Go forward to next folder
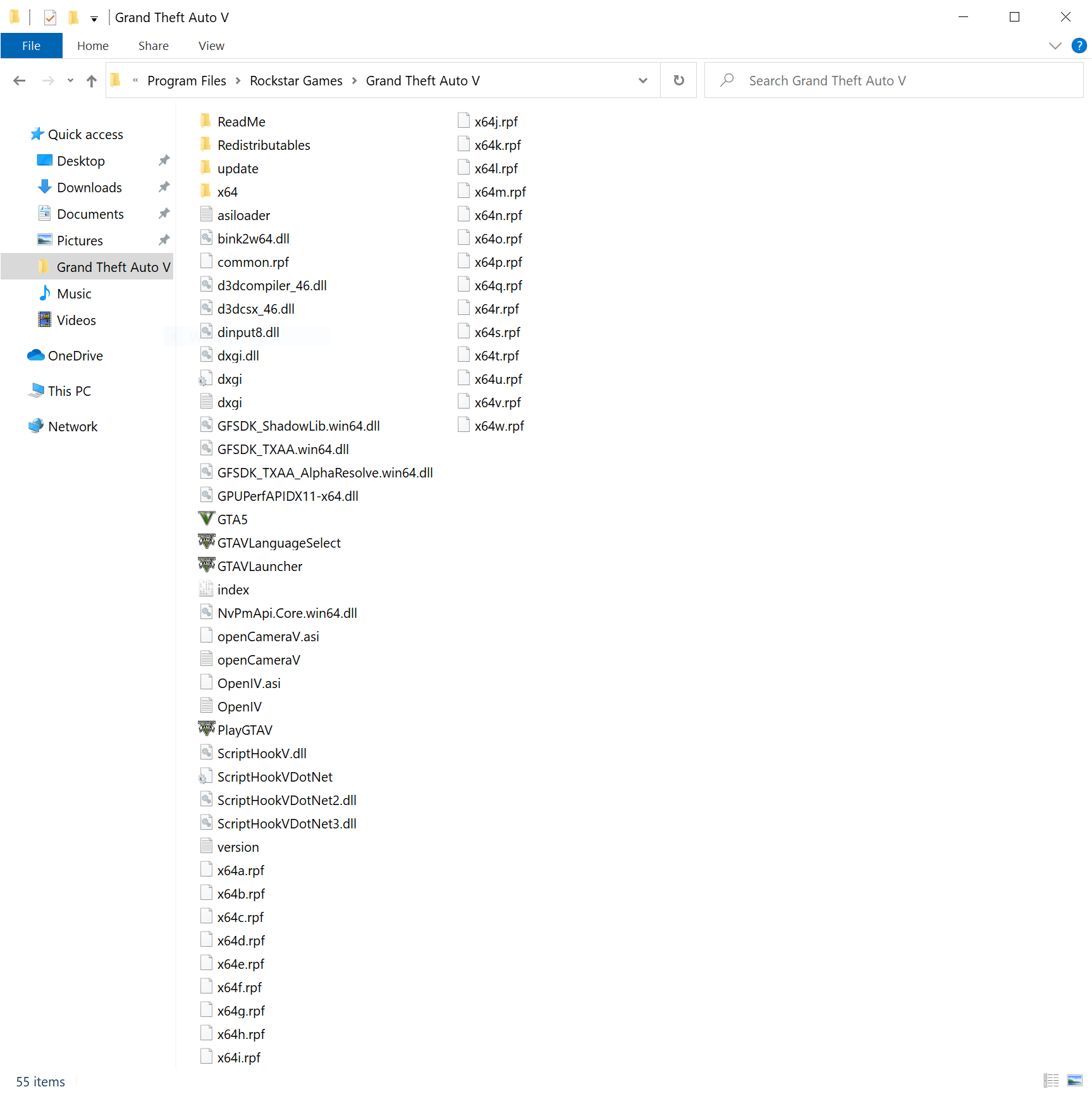 (48, 80)
